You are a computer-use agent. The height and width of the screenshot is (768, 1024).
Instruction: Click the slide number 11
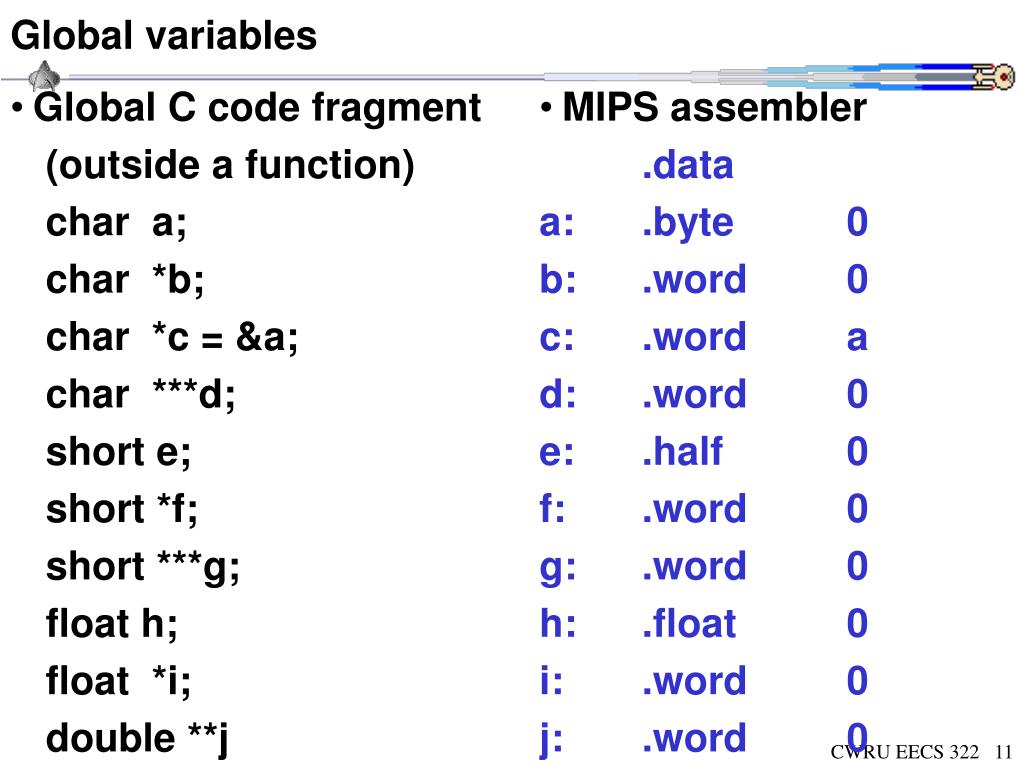tap(1004, 752)
